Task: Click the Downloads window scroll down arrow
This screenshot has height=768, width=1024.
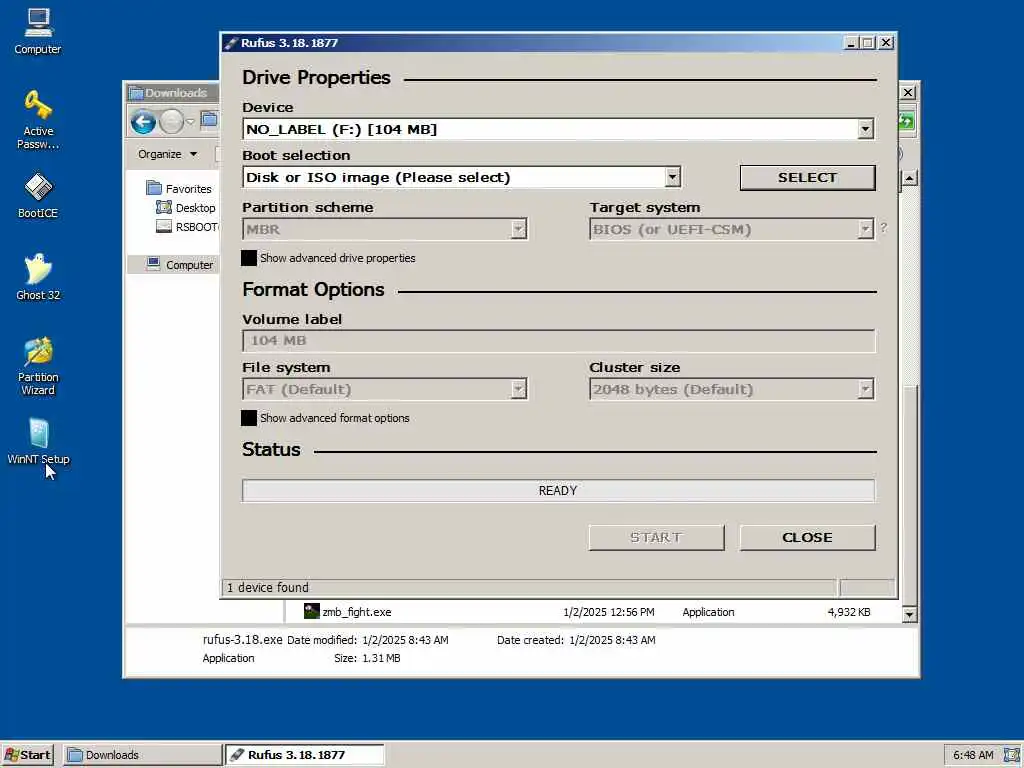Action: coord(908,614)
